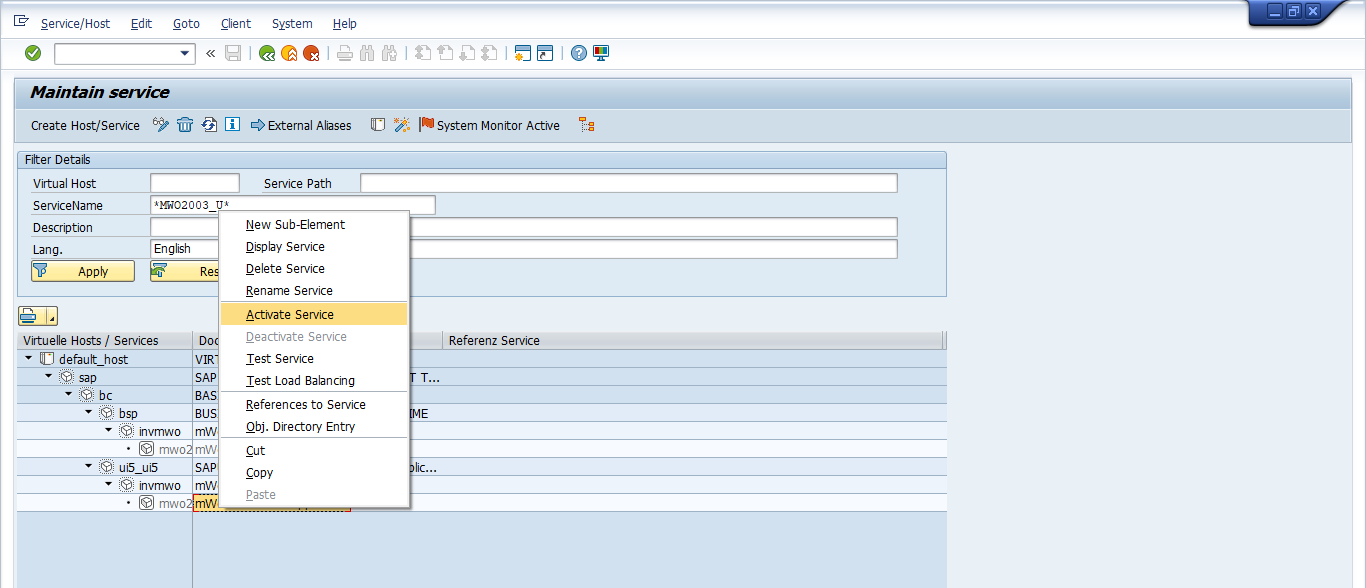Click the blue information icon
This screenshot has width=1366, height=588.
tap(232, 125)
